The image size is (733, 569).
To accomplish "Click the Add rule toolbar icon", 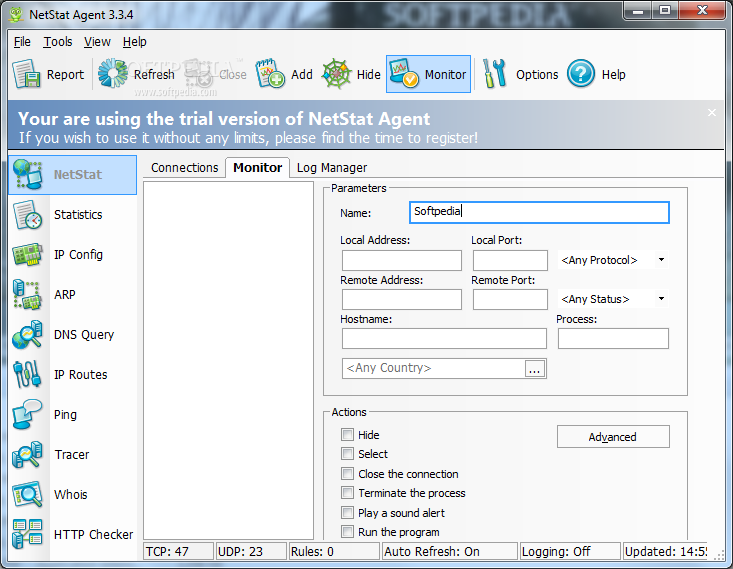I will click(270, 73).
